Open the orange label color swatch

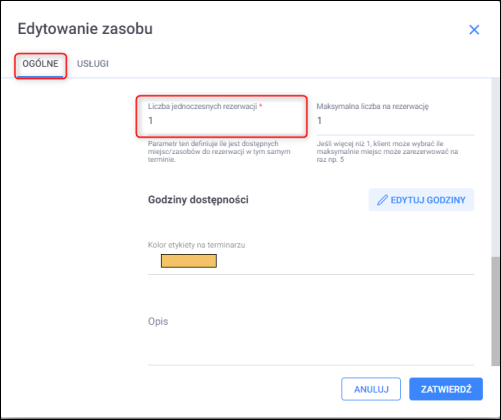pos(189,261)
